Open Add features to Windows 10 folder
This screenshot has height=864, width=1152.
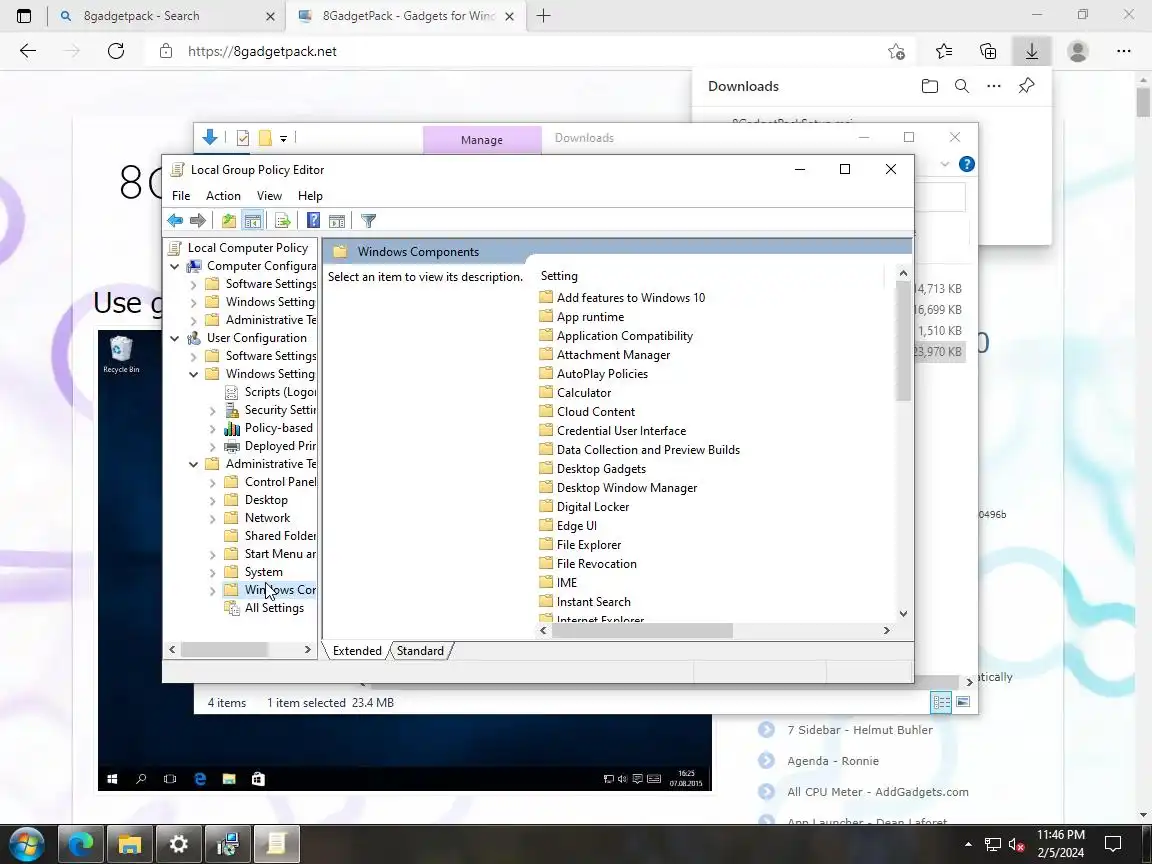tap(630, 298)
